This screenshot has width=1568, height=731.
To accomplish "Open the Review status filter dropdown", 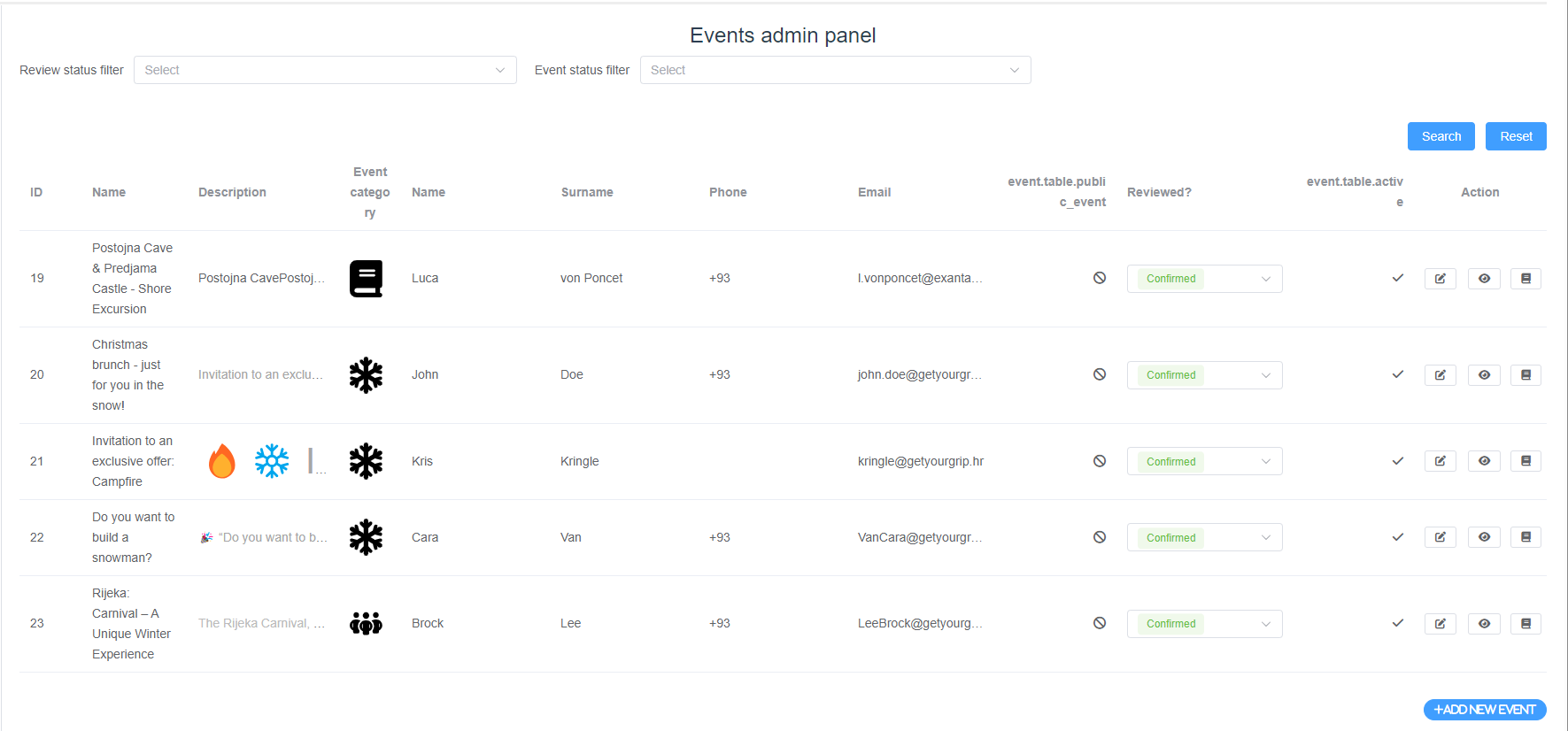I will pyautogui.click(x=325, y=70).
